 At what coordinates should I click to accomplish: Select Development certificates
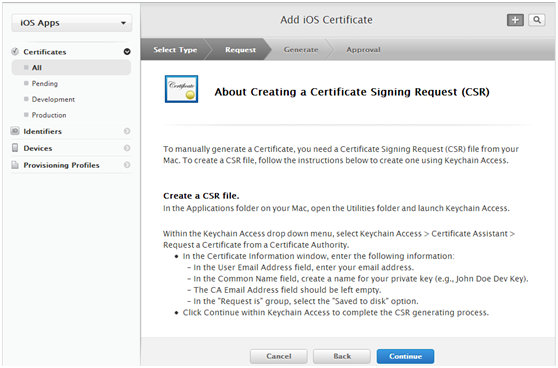(53, 99)
